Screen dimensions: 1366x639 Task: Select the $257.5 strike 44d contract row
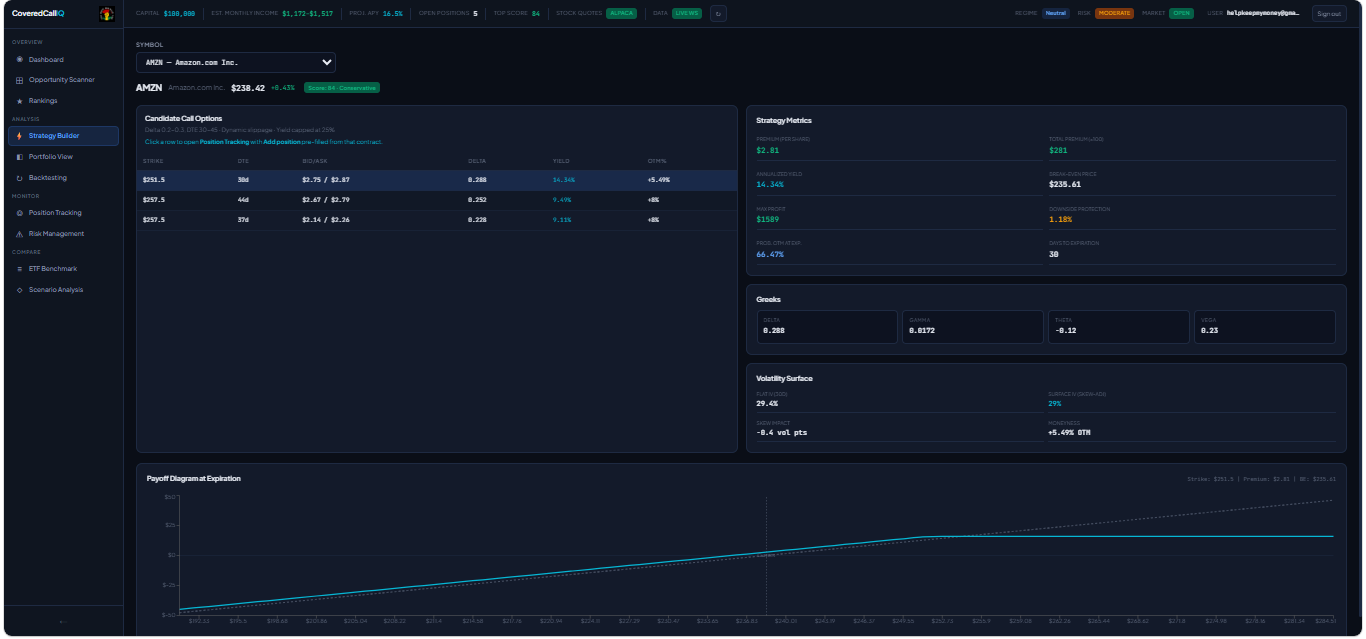(436, 200)
